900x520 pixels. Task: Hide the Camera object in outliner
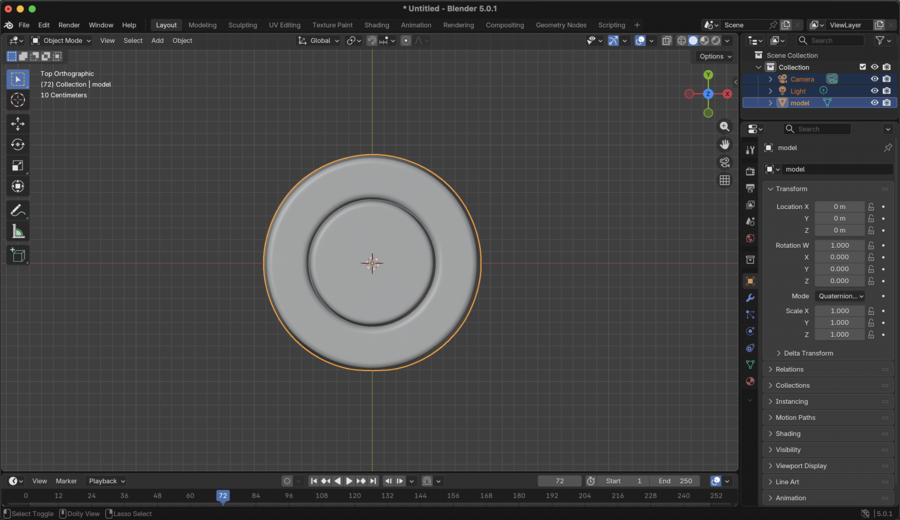[x=874, y=79]
